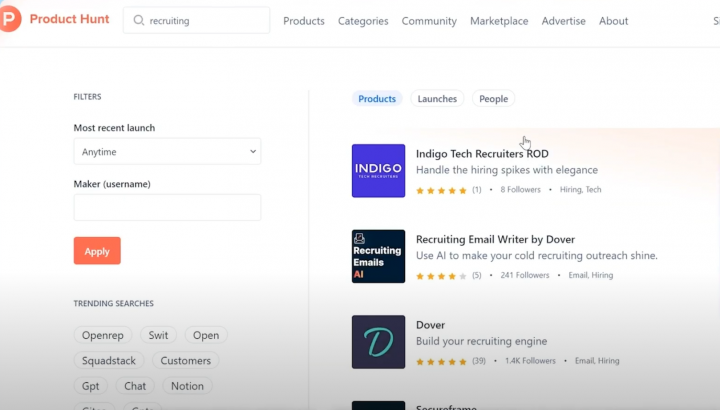The height and width of the screenshot is (410, 720).
Task: Switch to the Launches tab
Action: (x=437, y=99)
